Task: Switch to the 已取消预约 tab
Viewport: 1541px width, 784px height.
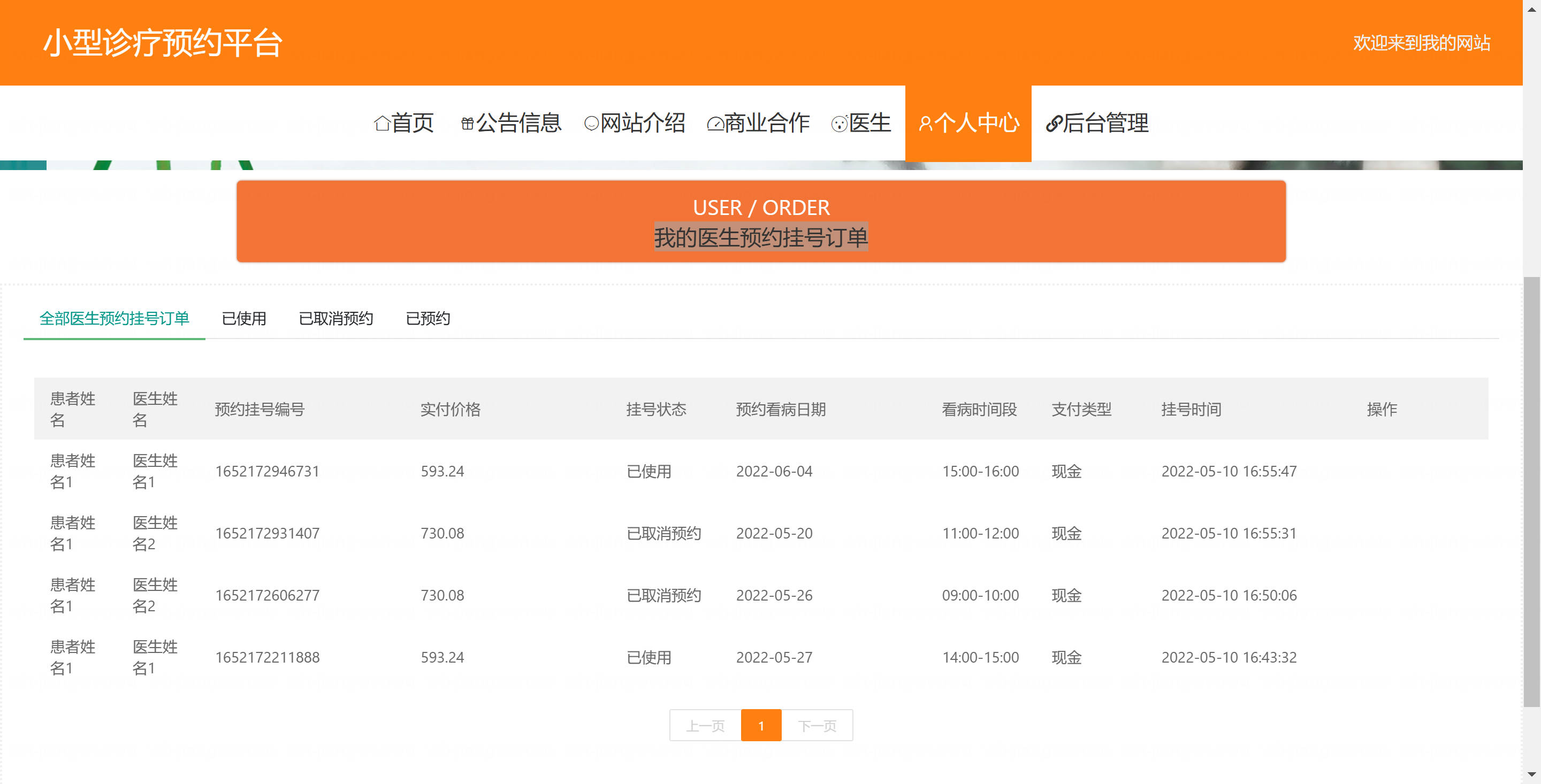Action: (x=336, y=318)
